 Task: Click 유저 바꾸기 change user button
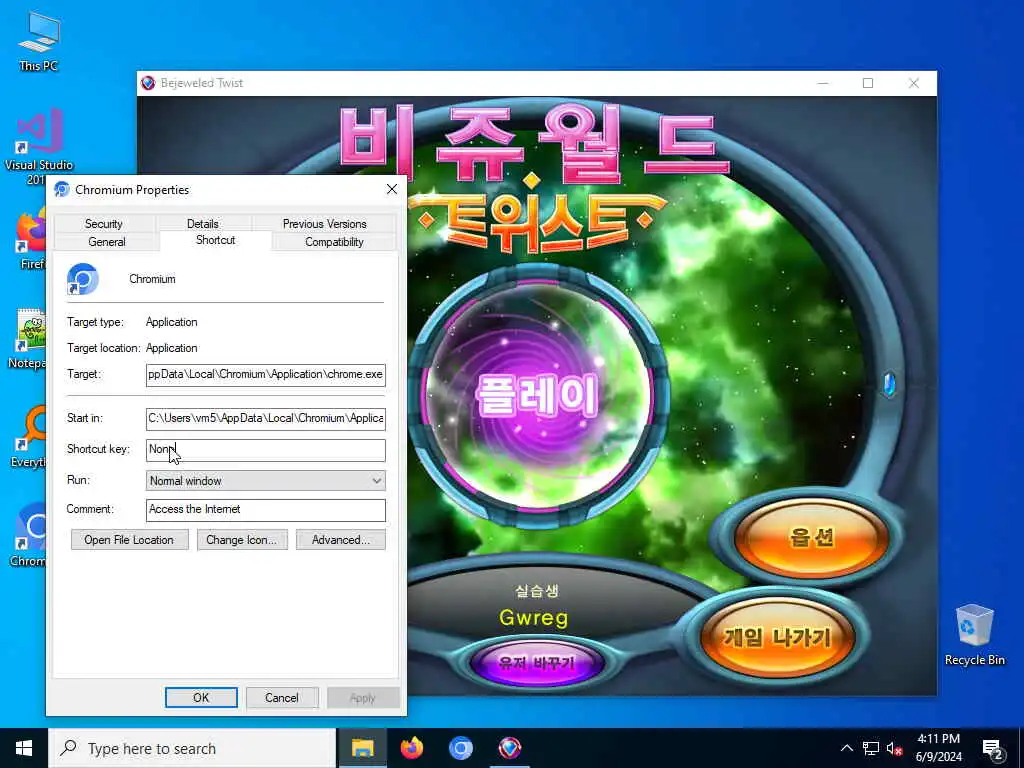536,664
